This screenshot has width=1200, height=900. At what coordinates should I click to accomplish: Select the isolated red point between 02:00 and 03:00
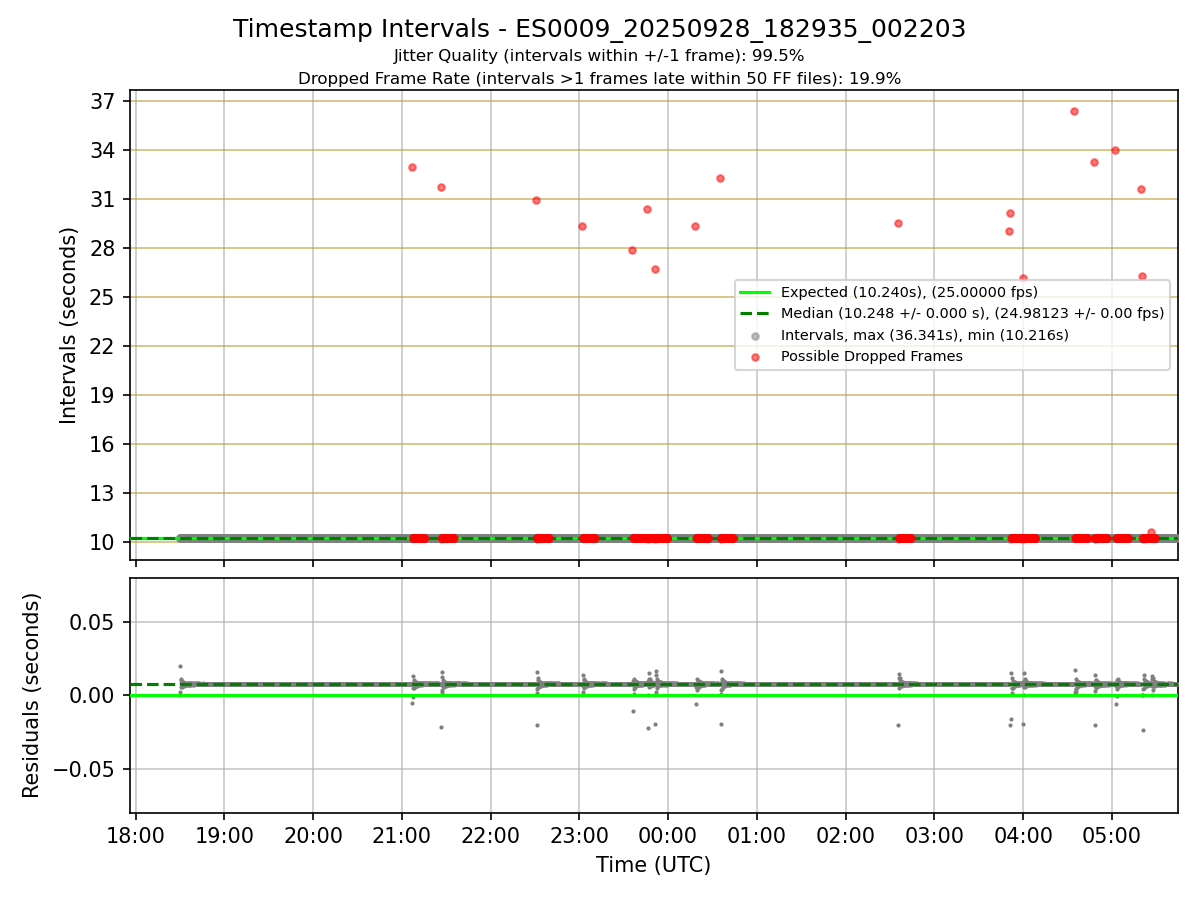pos(898,223)
